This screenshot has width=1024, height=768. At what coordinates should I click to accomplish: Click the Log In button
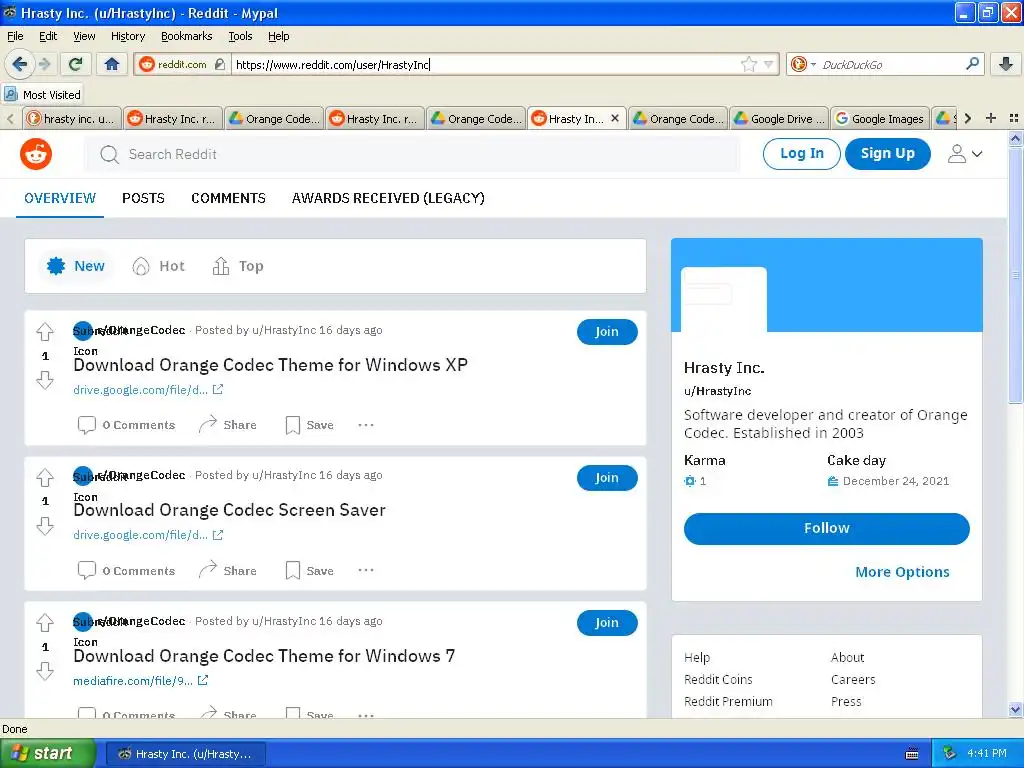point(801,153)
